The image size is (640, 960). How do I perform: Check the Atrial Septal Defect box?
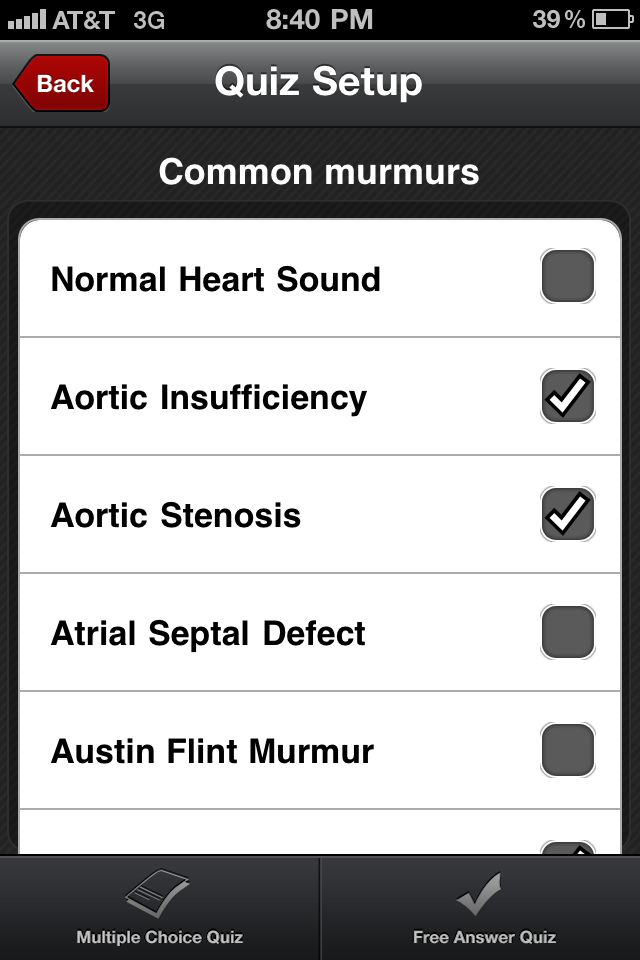(x=567, y=632)
